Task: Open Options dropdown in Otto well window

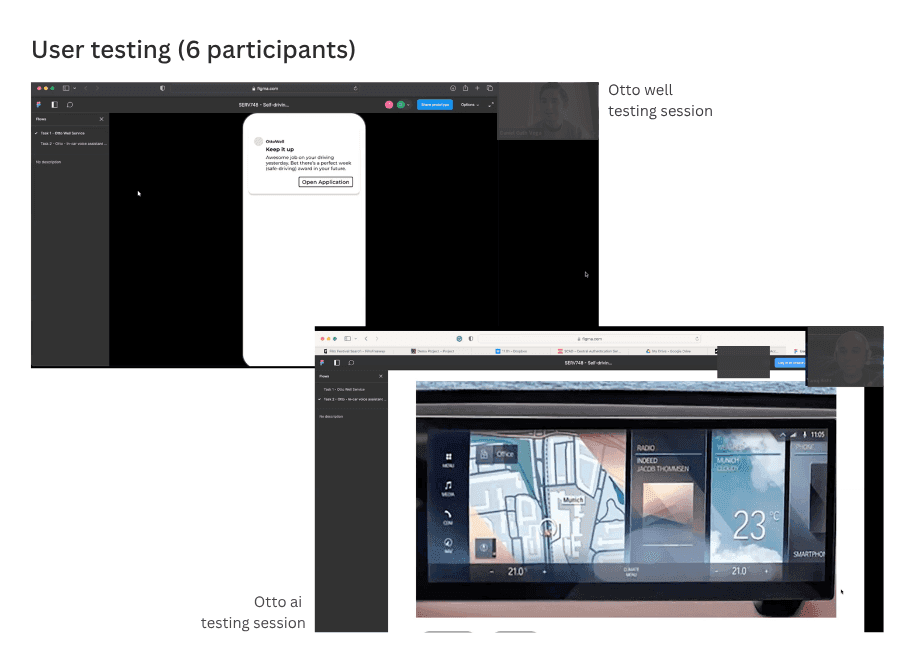Action: click(x=470, y=105)
